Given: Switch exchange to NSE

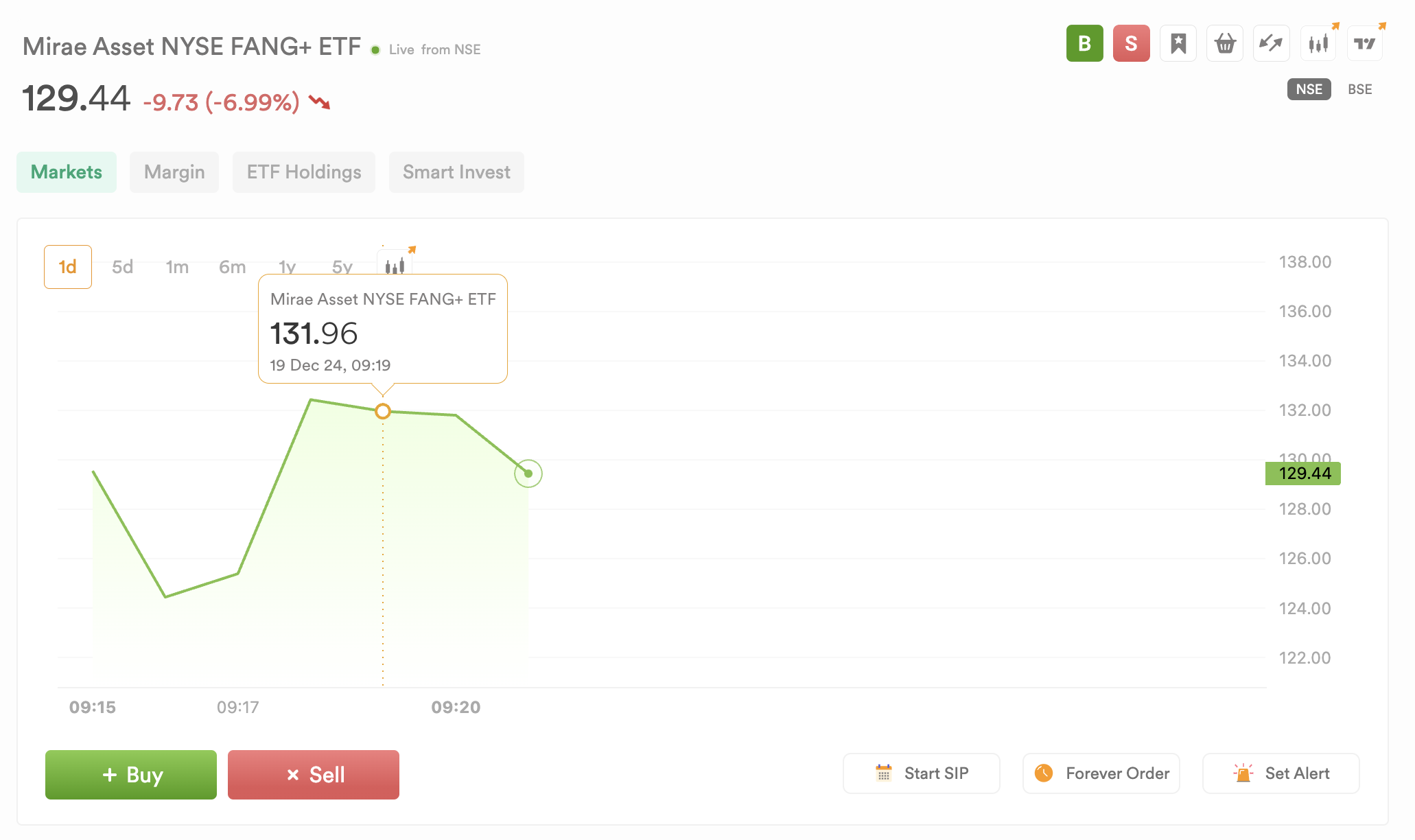Looking at the screenshot, I should pos(1309,89).
